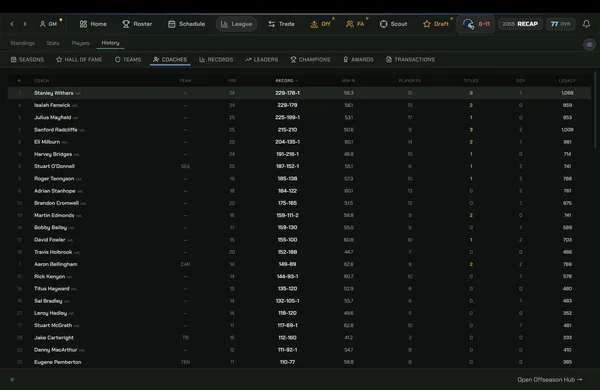Click the 77 OVR rating badge

pyautogui.click(x=560, y=24)
